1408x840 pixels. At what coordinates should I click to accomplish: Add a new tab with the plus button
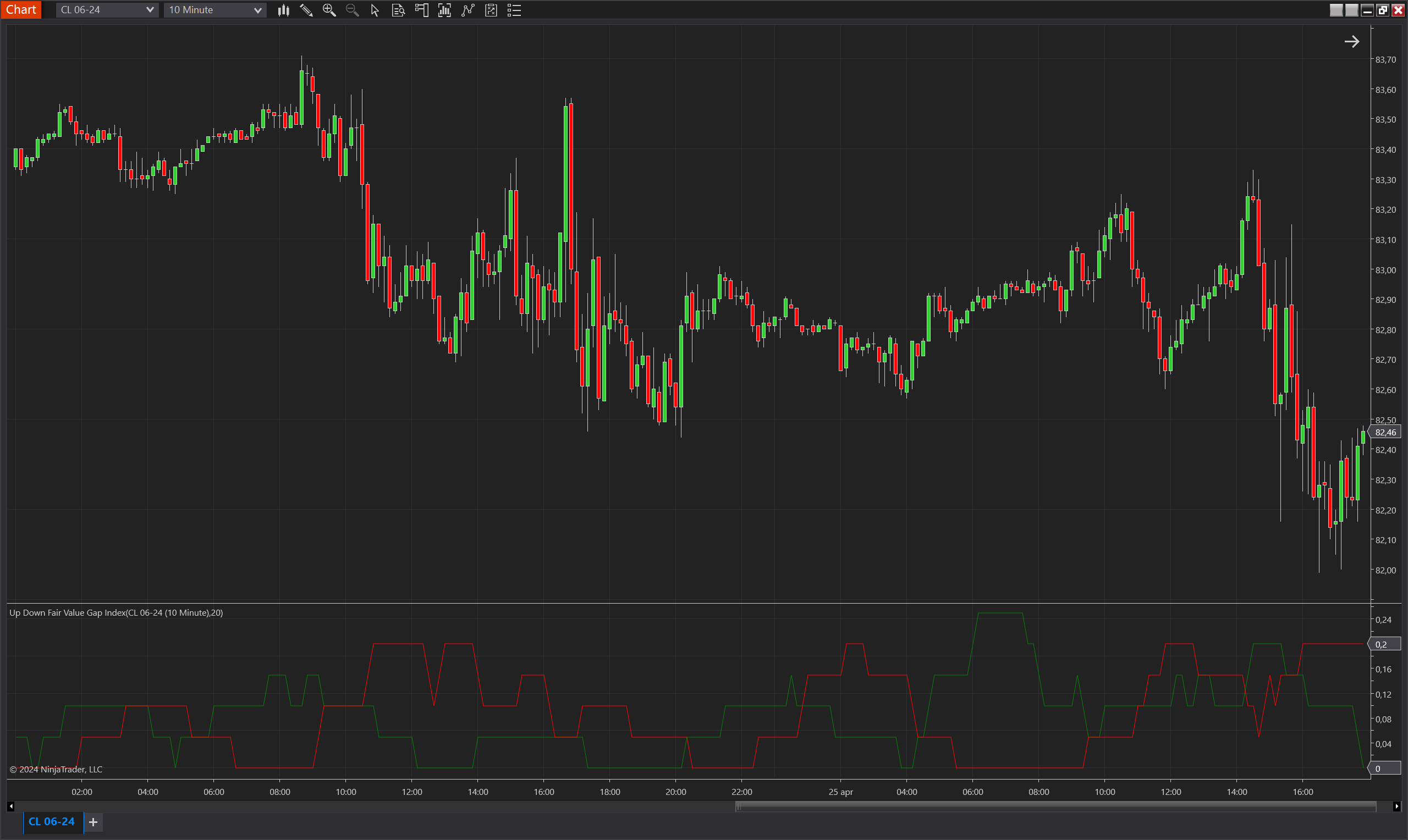pos(94,822)
